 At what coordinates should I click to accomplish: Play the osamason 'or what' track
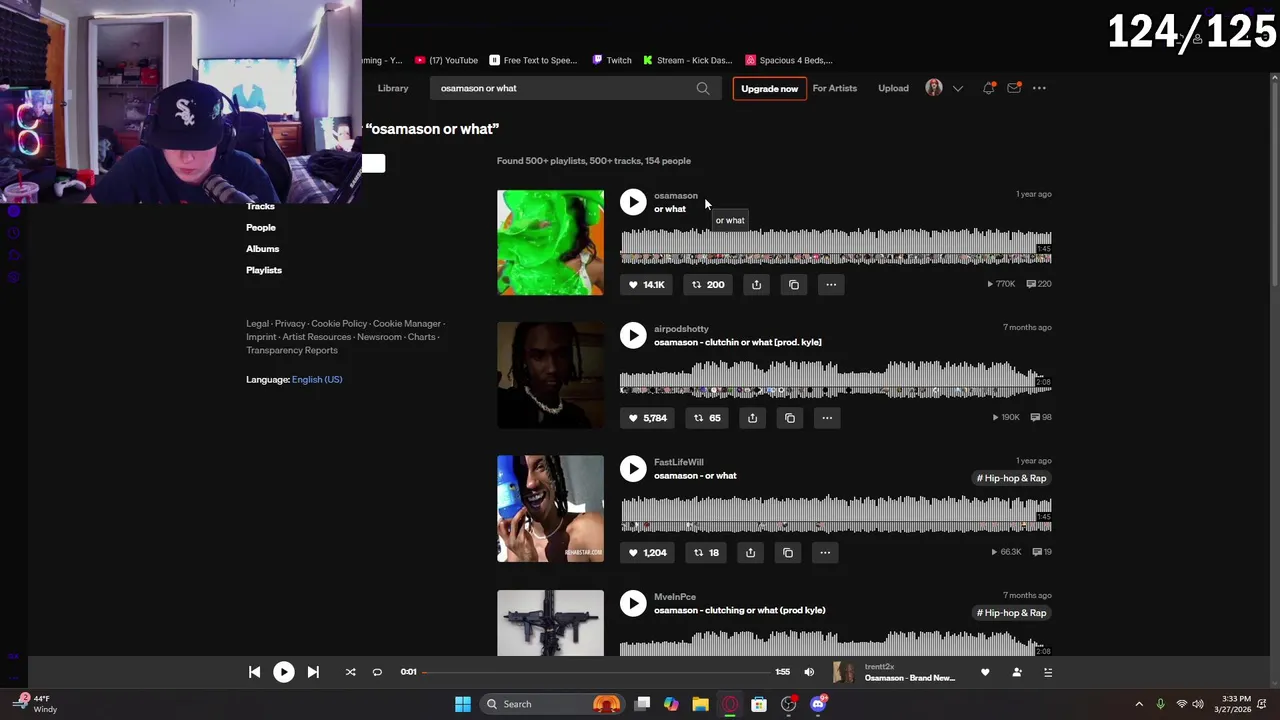tap(633, 202)
